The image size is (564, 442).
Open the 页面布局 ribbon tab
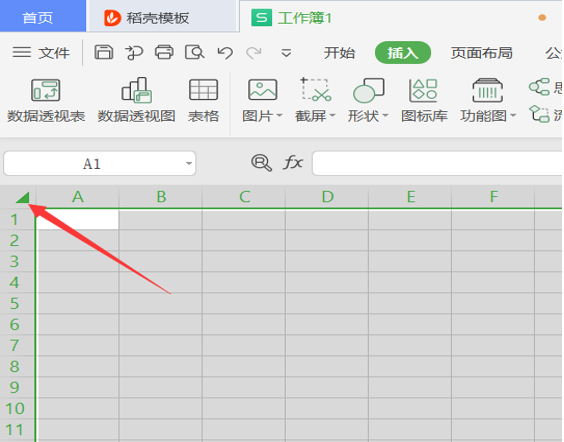coord(482,53)
